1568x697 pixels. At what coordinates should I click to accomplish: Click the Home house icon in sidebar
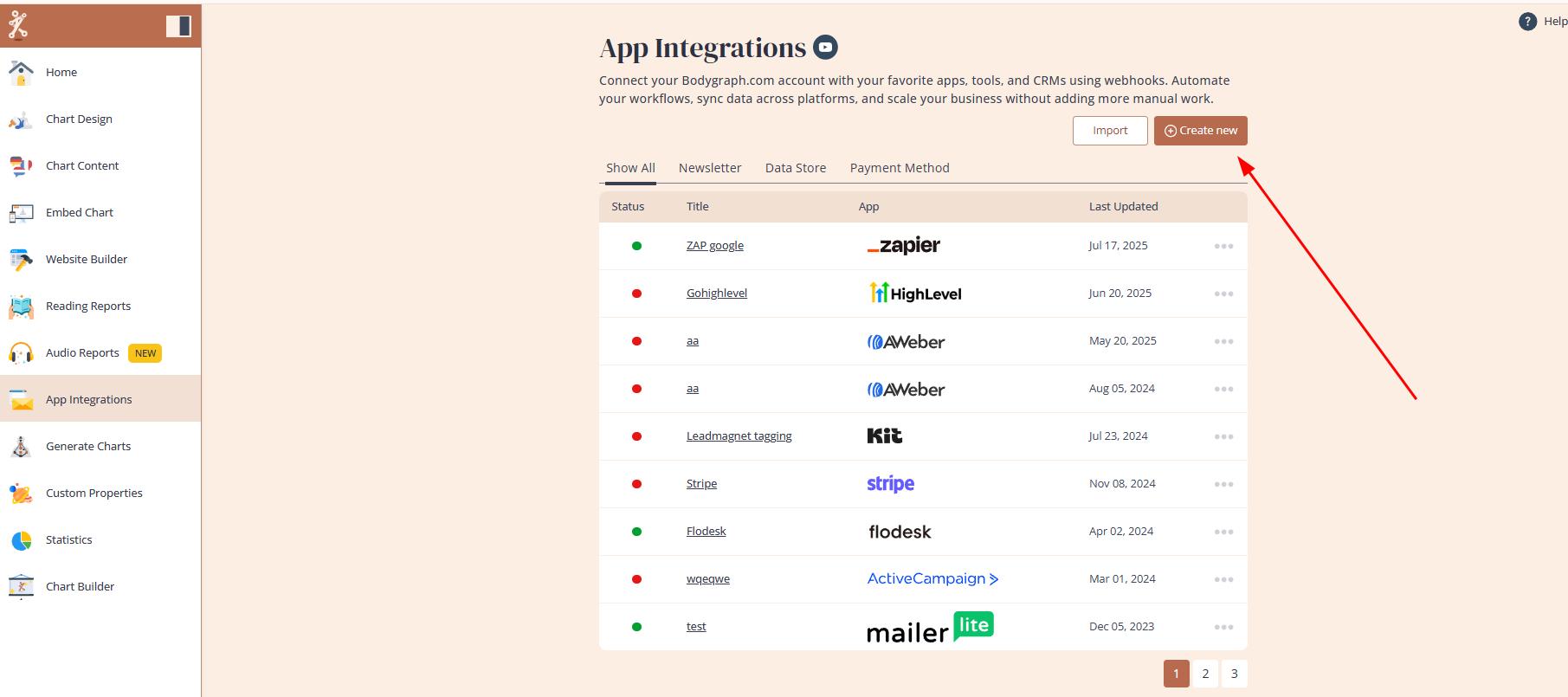(21, 73)
